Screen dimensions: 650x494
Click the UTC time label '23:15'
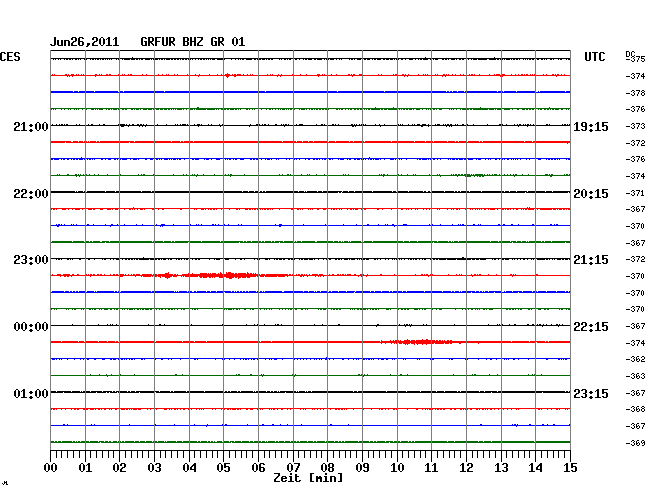click(x=591, y=393)
